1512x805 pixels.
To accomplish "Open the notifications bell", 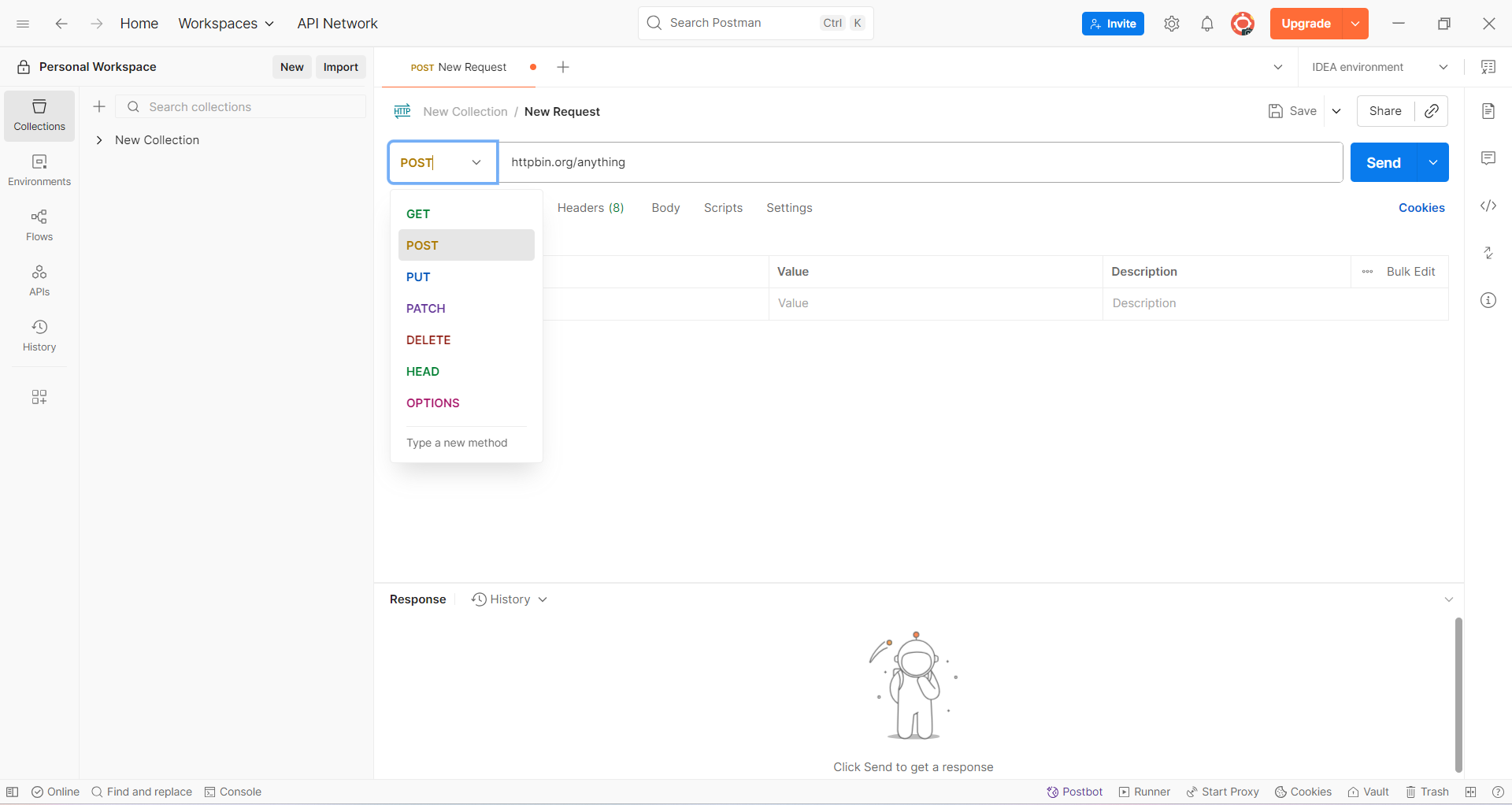I will click(x=1207, y=24).
